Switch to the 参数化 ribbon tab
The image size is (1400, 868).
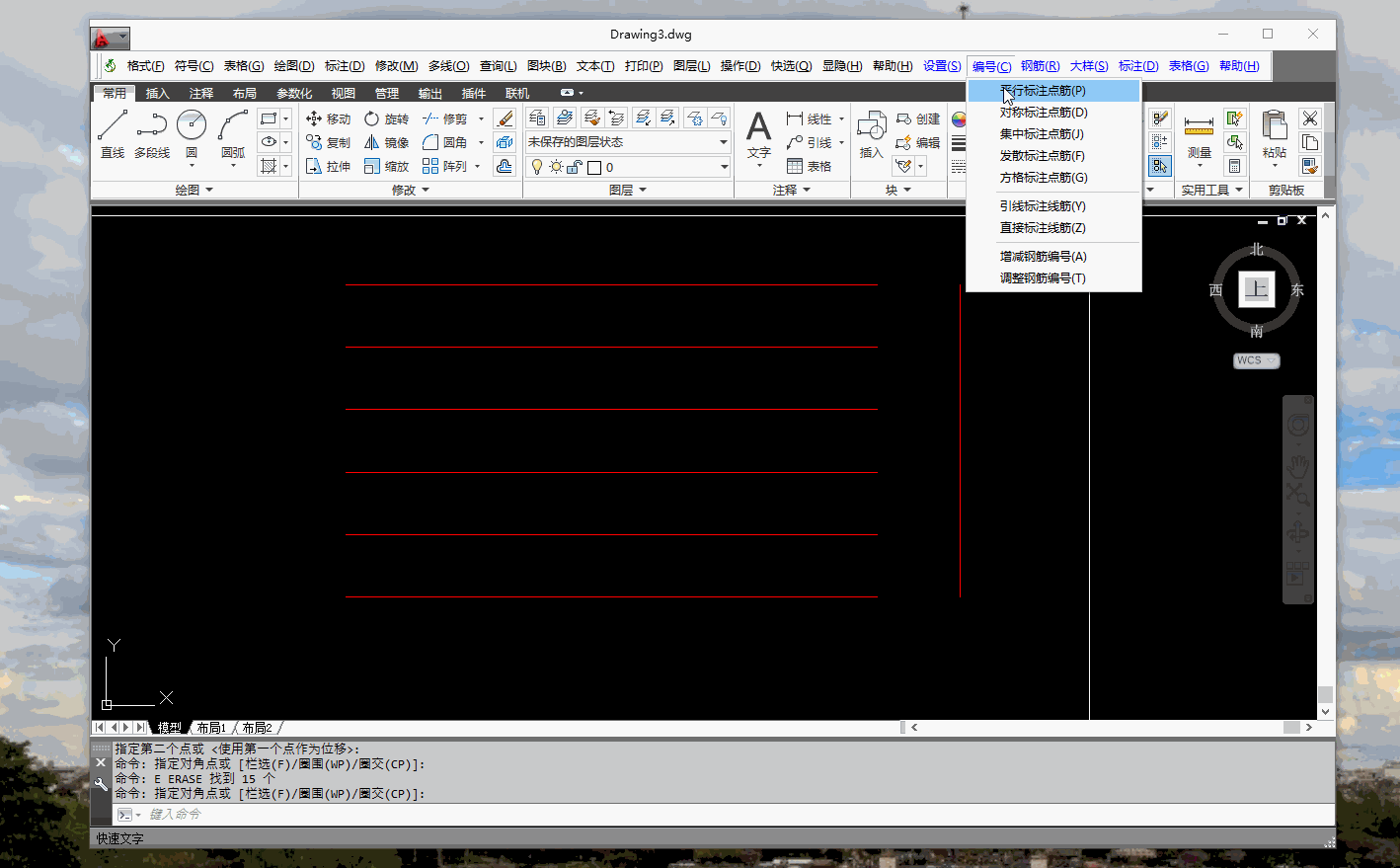294,93
